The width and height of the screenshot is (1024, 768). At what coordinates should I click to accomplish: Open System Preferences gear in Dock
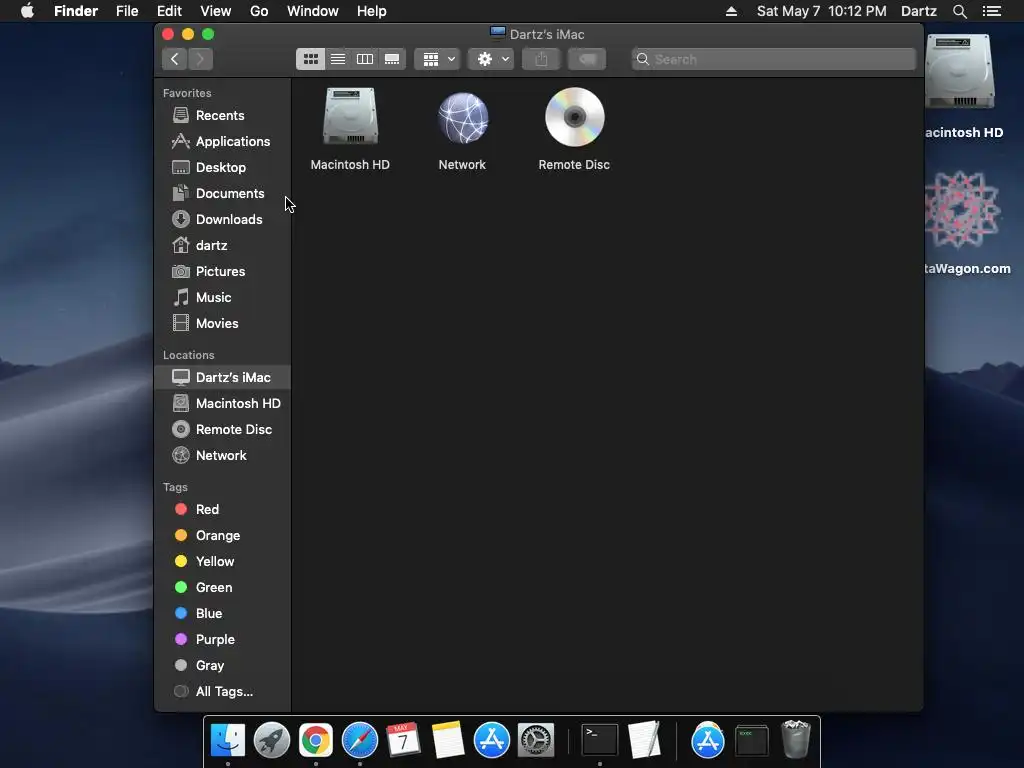[536, 741]
